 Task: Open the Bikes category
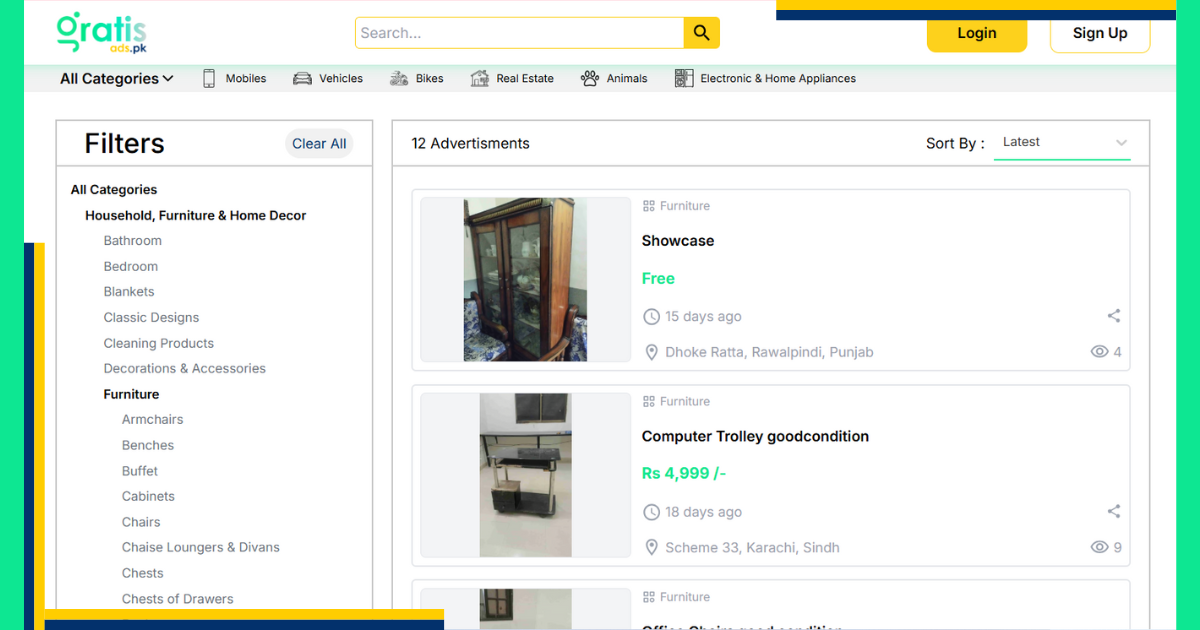(x=429, y=78)
